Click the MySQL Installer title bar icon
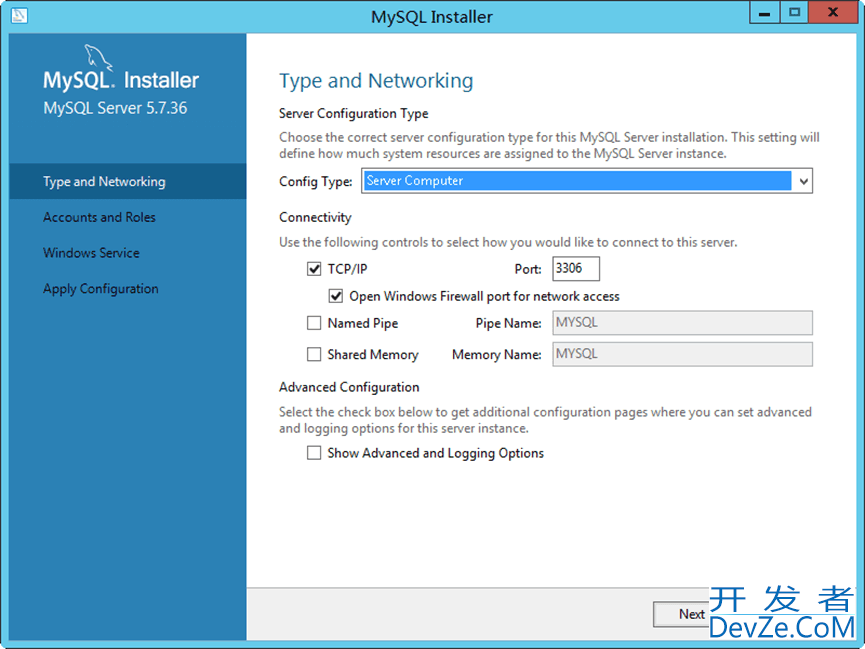The width and height of the screenshot is (865, 649). (19, 15)
